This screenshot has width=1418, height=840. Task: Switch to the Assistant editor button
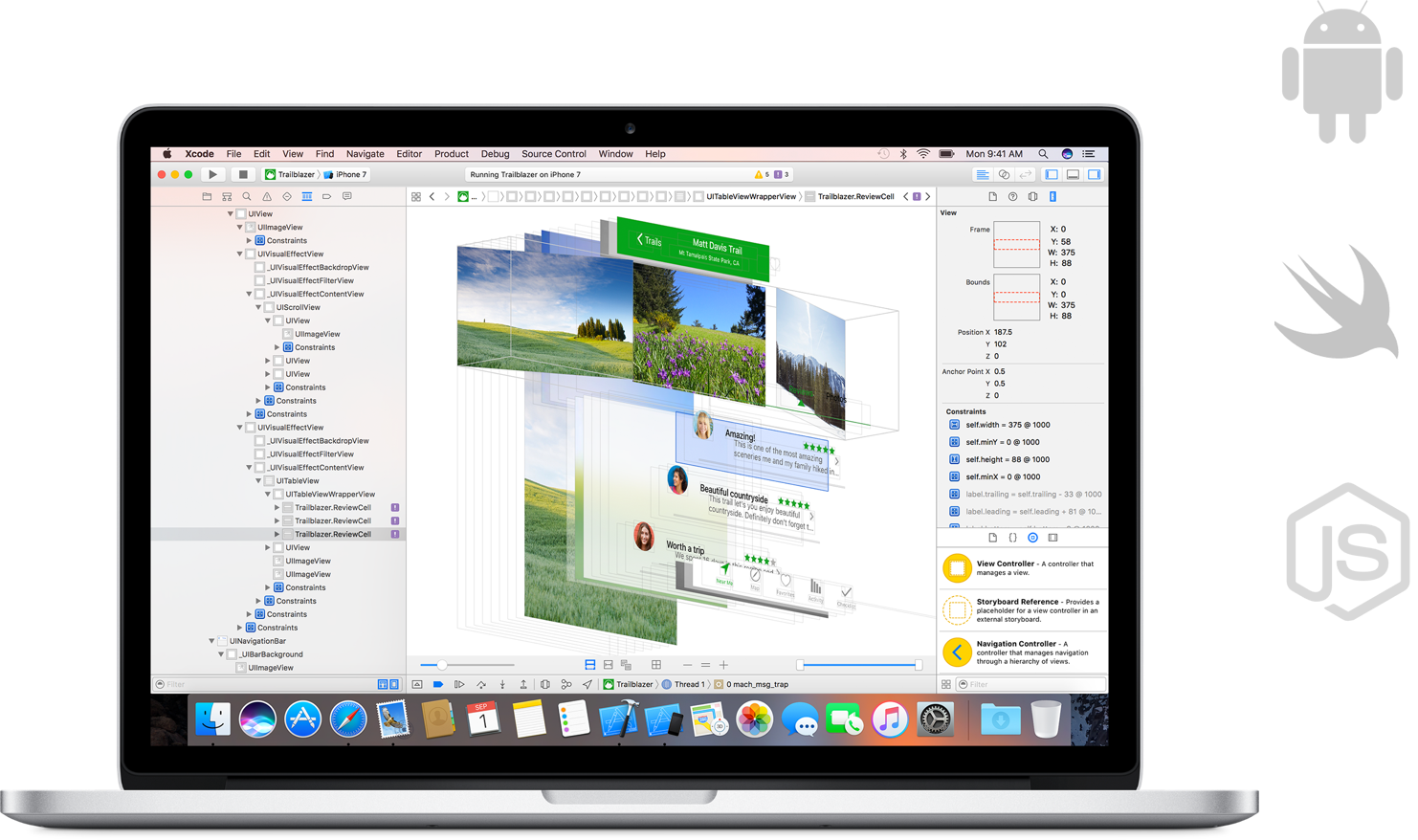pyautogui.click(x=1004, y=175)
